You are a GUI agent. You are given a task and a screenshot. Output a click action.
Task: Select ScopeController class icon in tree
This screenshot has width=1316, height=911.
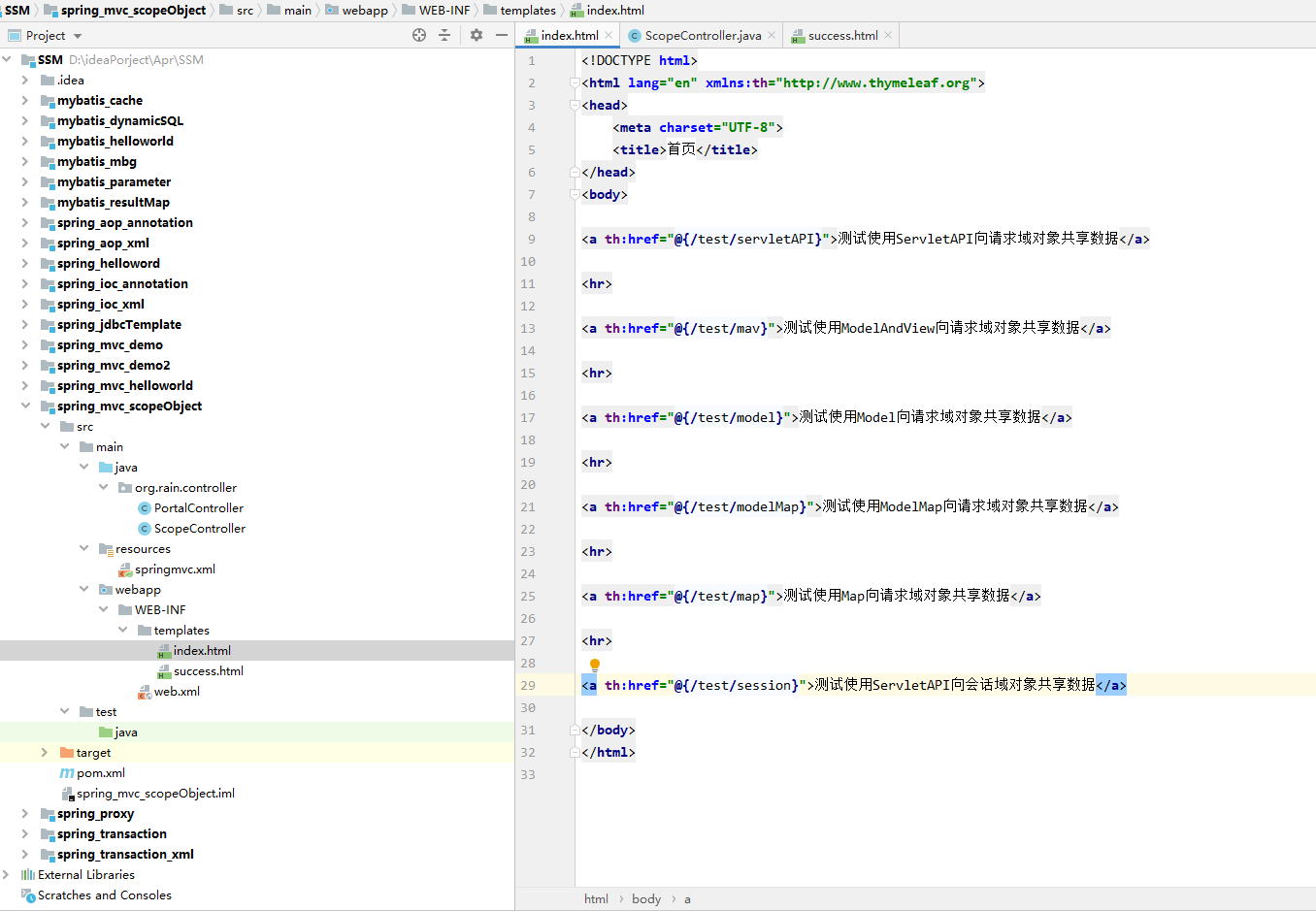coord(145,529)
